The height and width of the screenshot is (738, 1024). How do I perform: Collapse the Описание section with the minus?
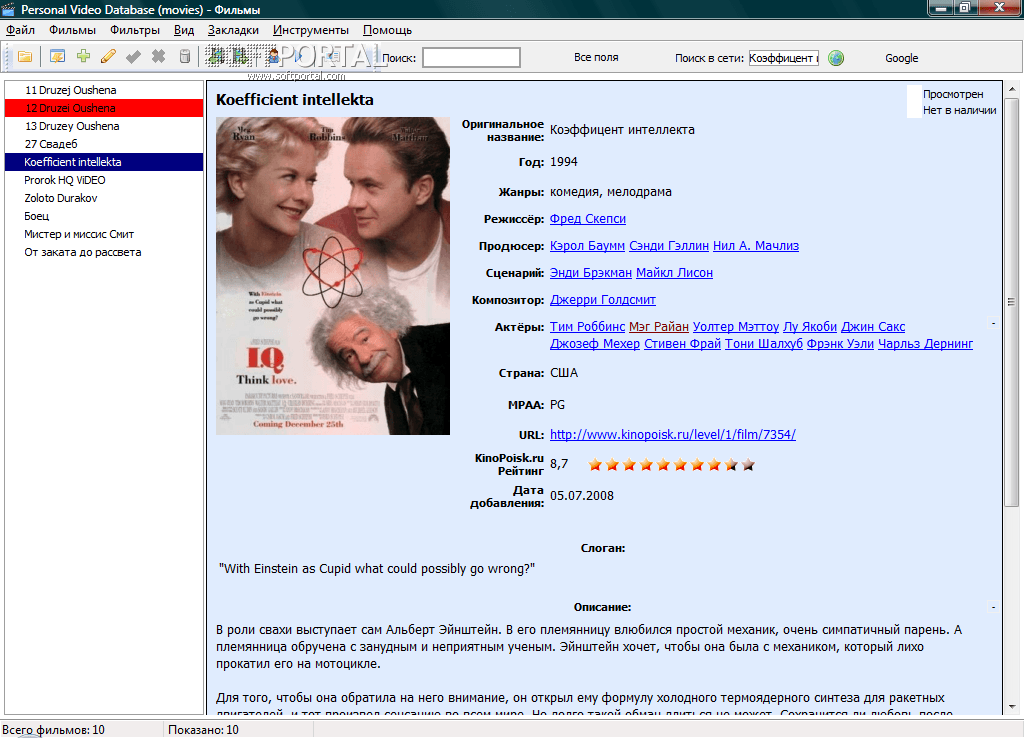point(993,607)
